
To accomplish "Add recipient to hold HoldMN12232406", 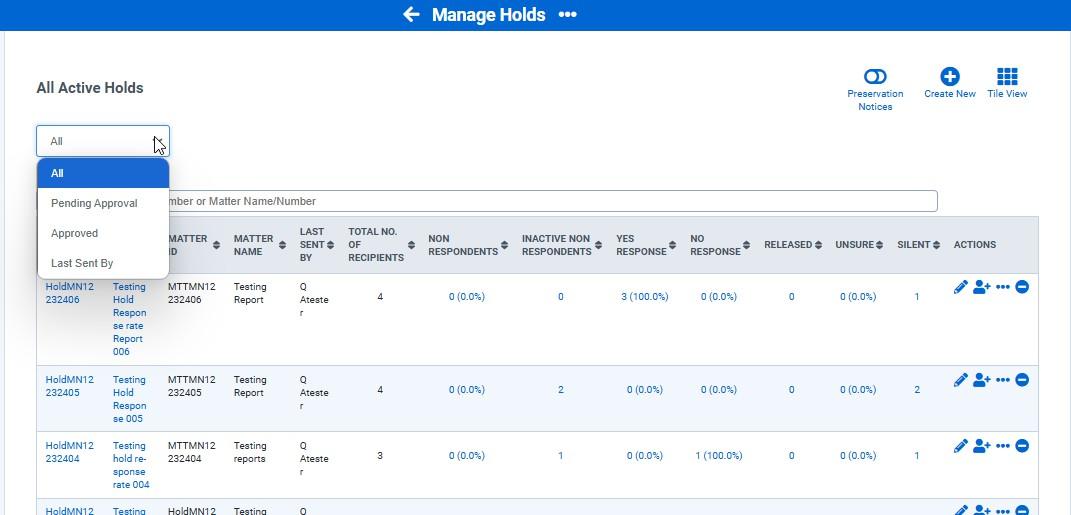I will tap(982, 288).
